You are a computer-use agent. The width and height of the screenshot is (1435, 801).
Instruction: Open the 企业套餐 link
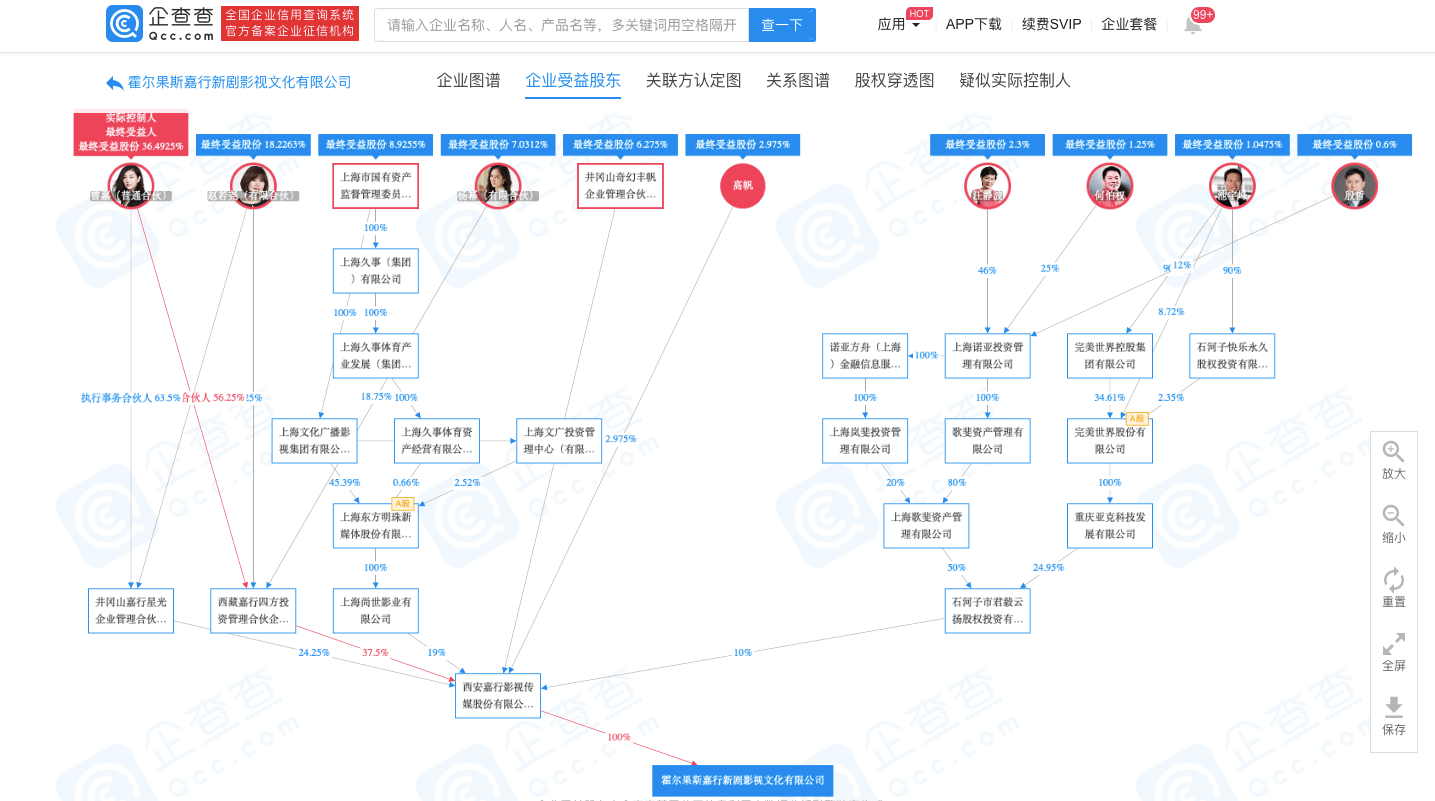pyautogui.click(x=1129, y=25)
